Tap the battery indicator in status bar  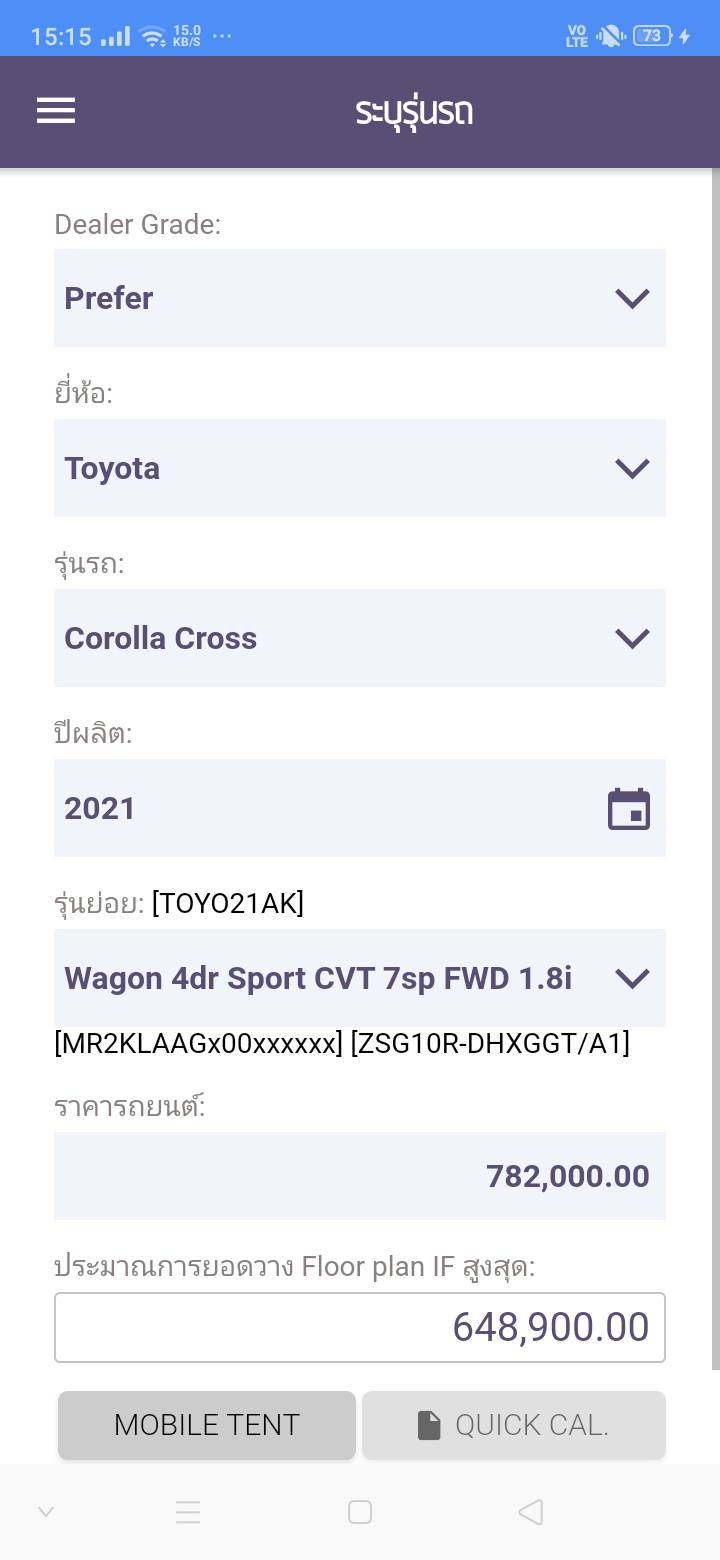(652, 36)
